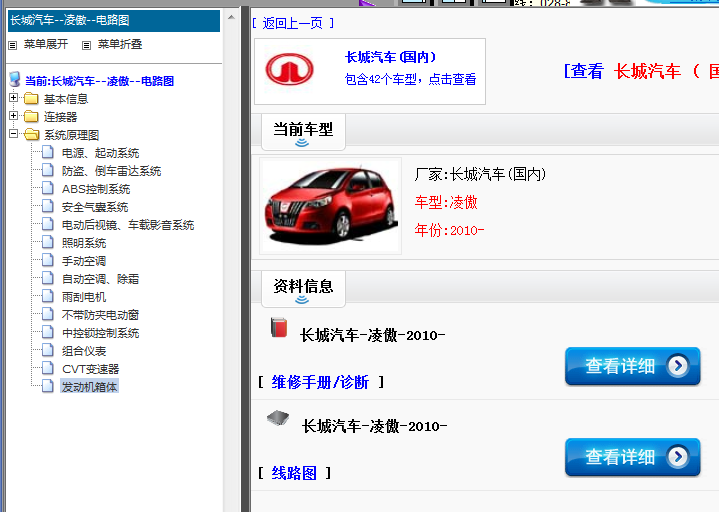This screenshot has height=512, width=719.
Task: Collapse the 系统原理图 tree node
Action: click(x=13, y=135)
